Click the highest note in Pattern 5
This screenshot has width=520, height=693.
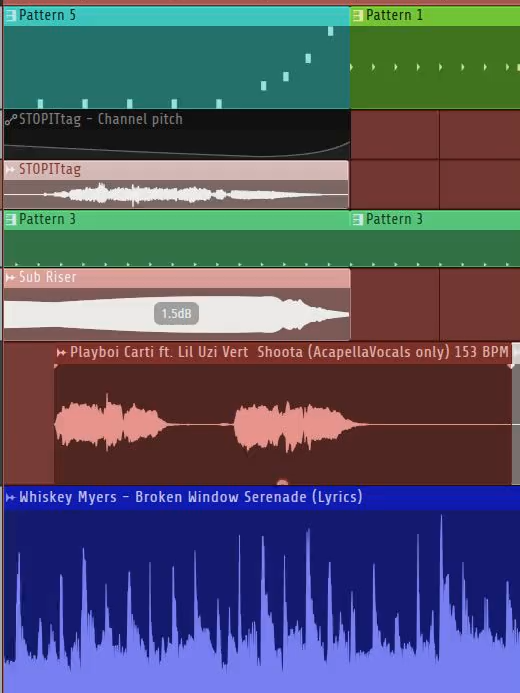330,31
